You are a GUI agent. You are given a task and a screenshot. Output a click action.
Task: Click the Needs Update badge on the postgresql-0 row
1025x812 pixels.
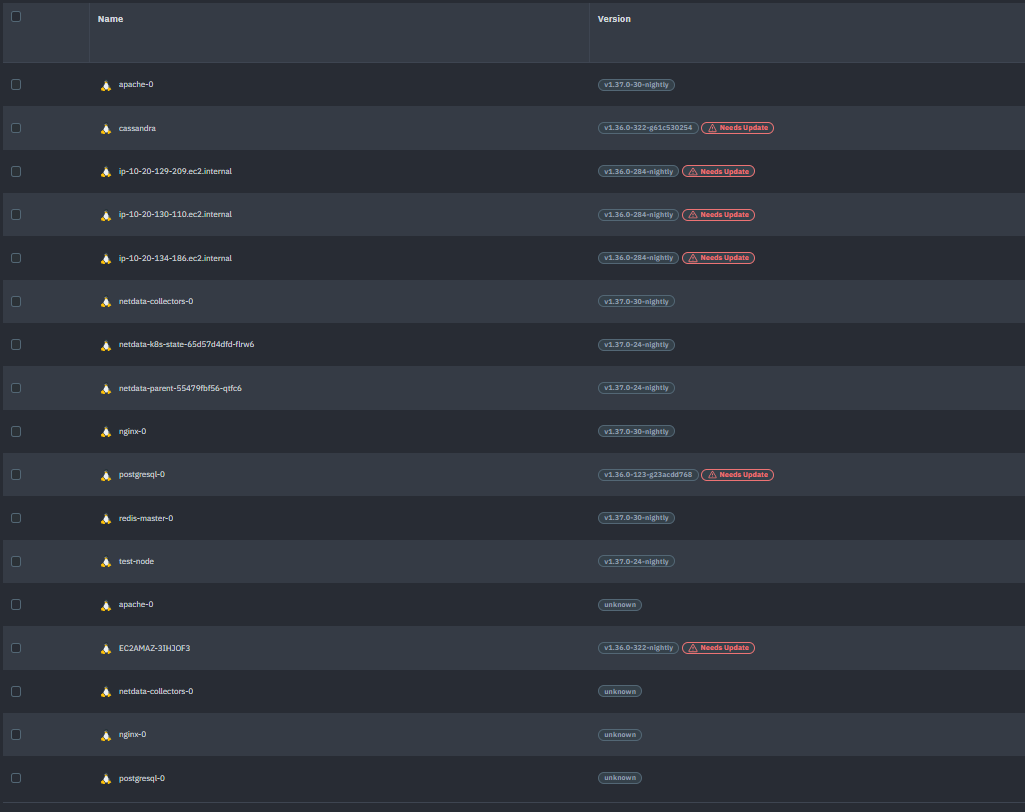click(x=737, y=475)
